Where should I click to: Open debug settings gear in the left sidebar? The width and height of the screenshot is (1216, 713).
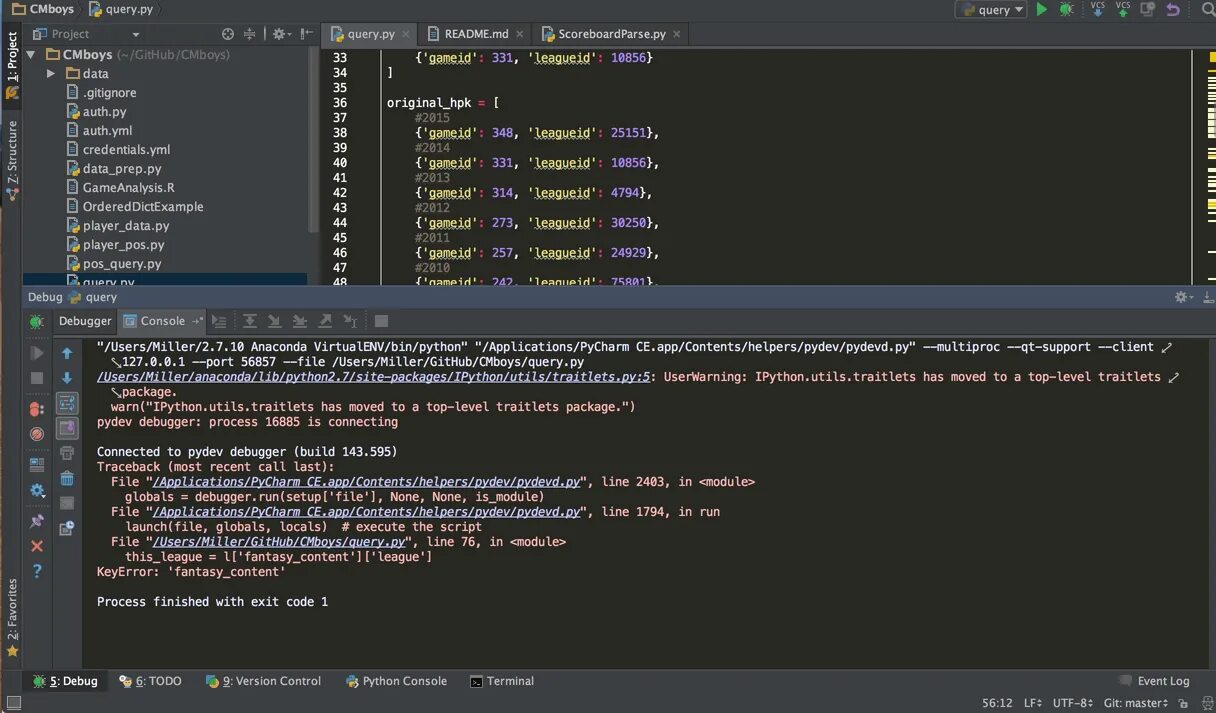click(x=37, y=490)
